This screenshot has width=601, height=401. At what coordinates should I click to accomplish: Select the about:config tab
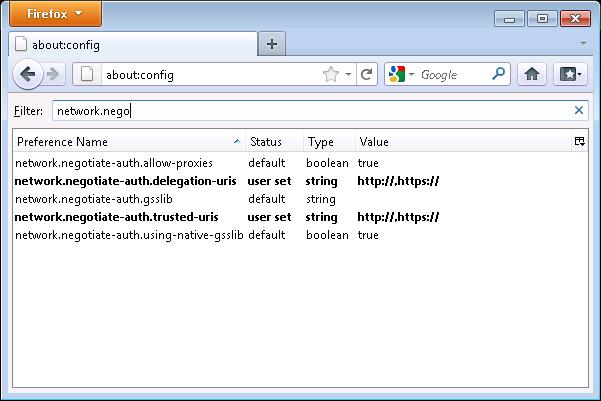tap(133, 44)
